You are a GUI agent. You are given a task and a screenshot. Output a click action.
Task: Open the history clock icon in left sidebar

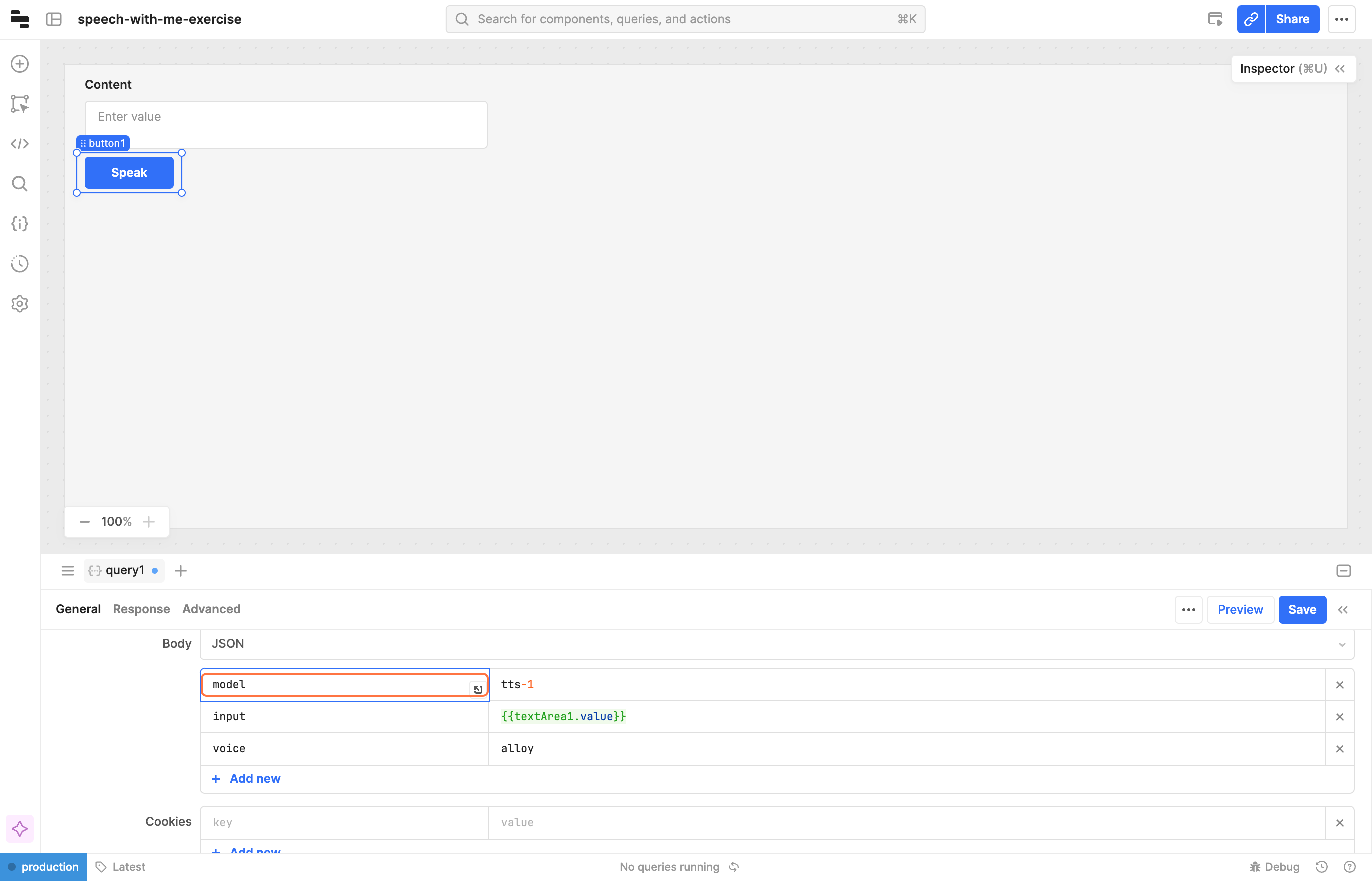20,263
